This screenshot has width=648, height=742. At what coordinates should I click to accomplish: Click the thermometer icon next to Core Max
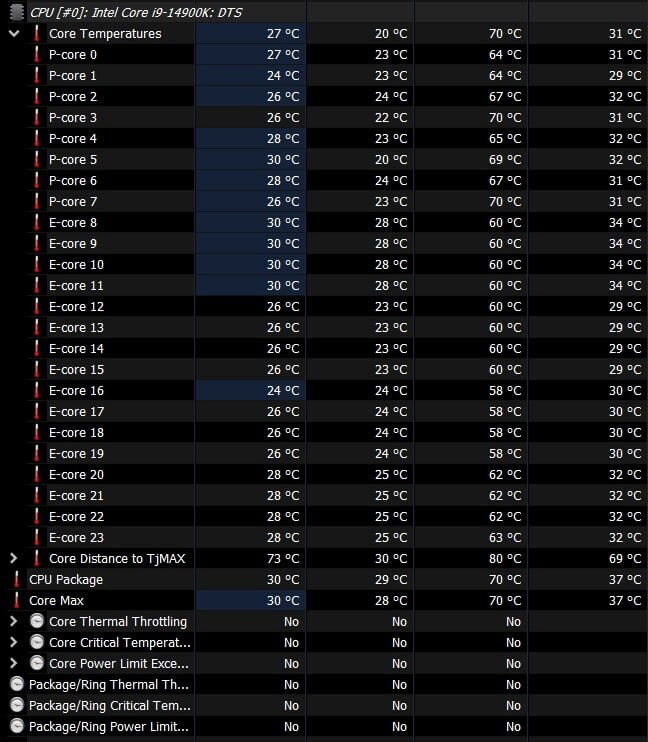tap(17, 600)
